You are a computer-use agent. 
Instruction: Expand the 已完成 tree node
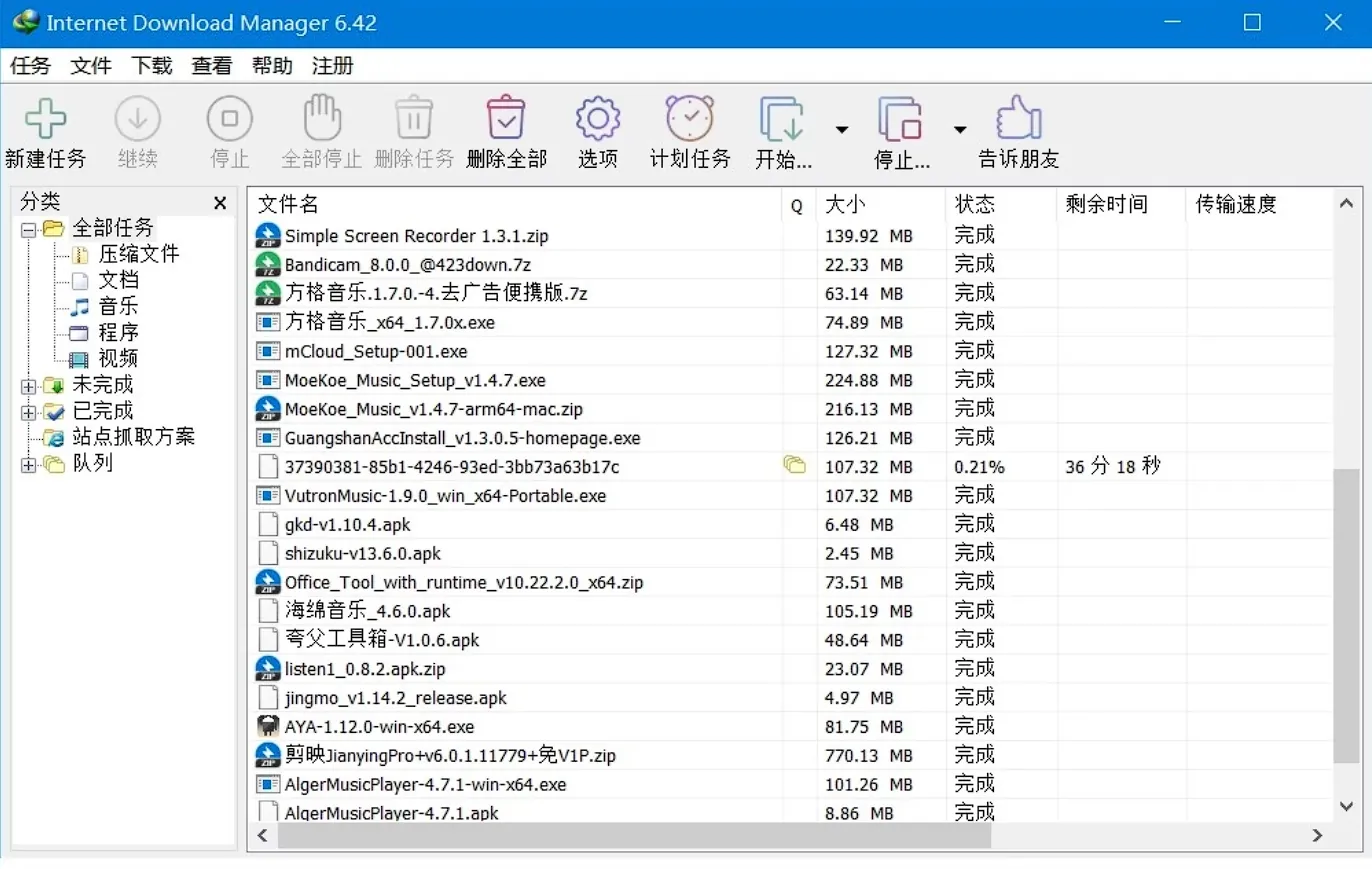point(27,411)
